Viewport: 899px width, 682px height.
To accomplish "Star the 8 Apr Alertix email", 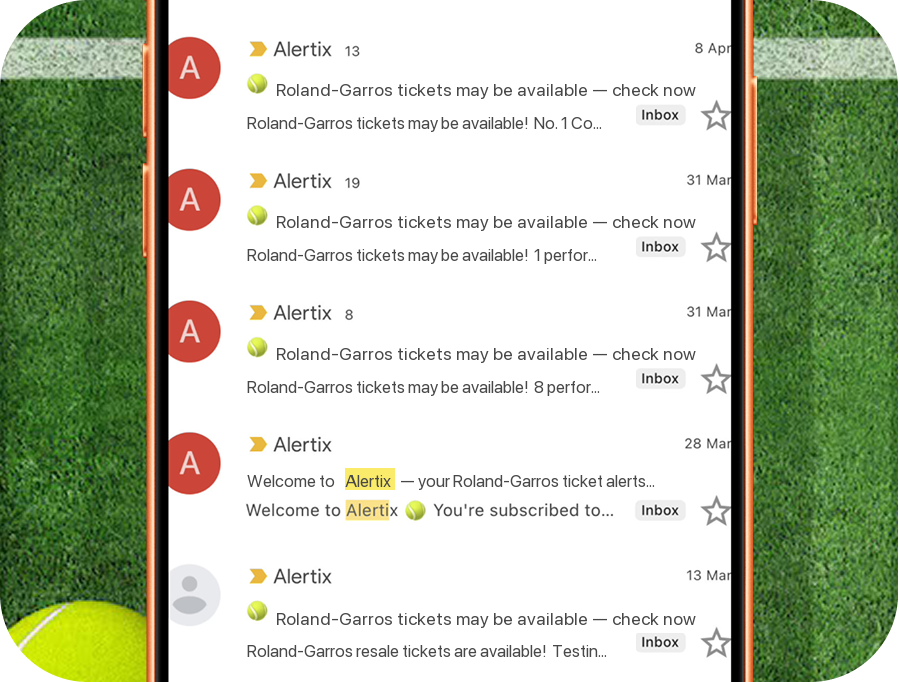I will click(x=715, y=116).
